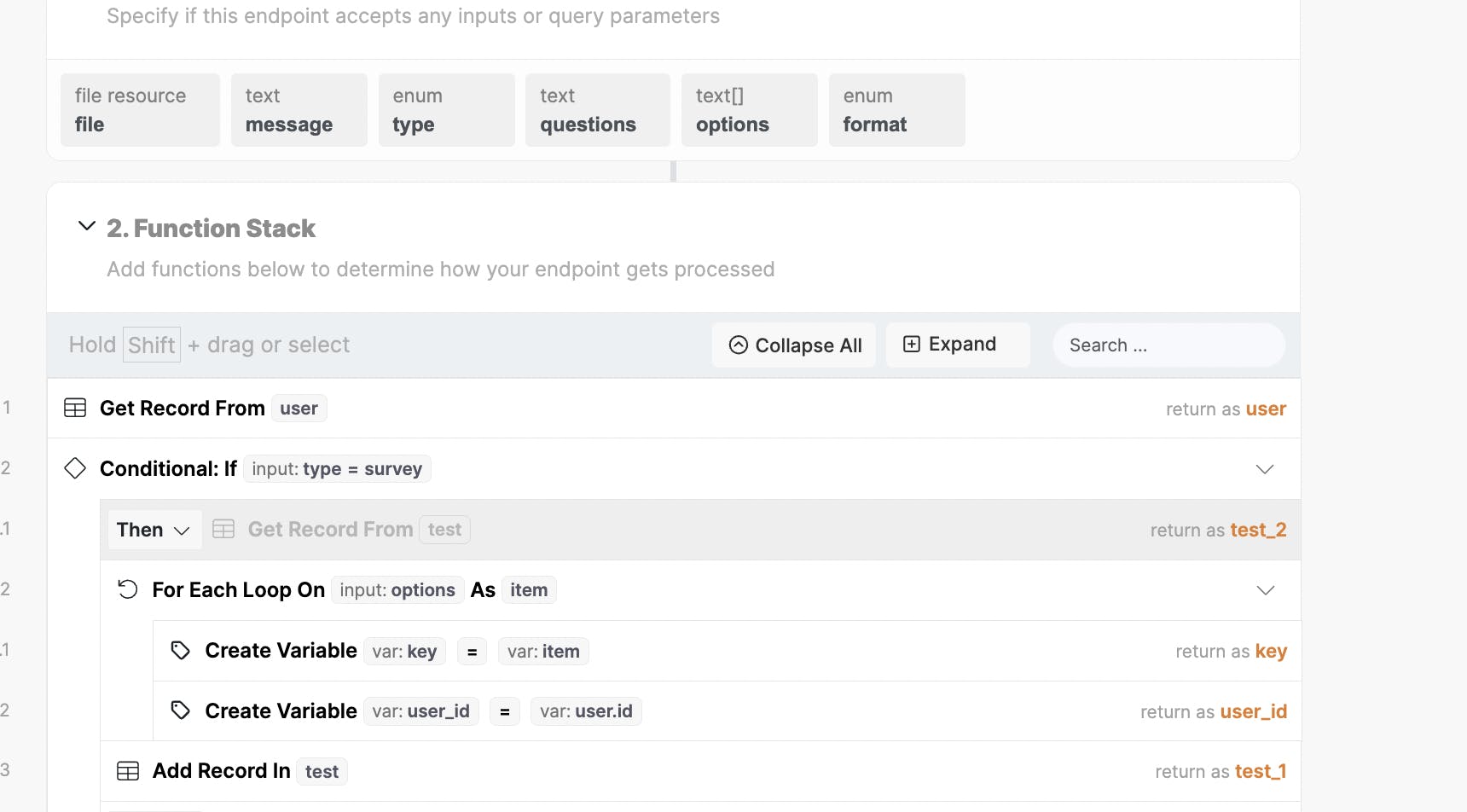Click the input: type = survey condition tag
The image size is (1467, 812).
[x=337, y=469]
